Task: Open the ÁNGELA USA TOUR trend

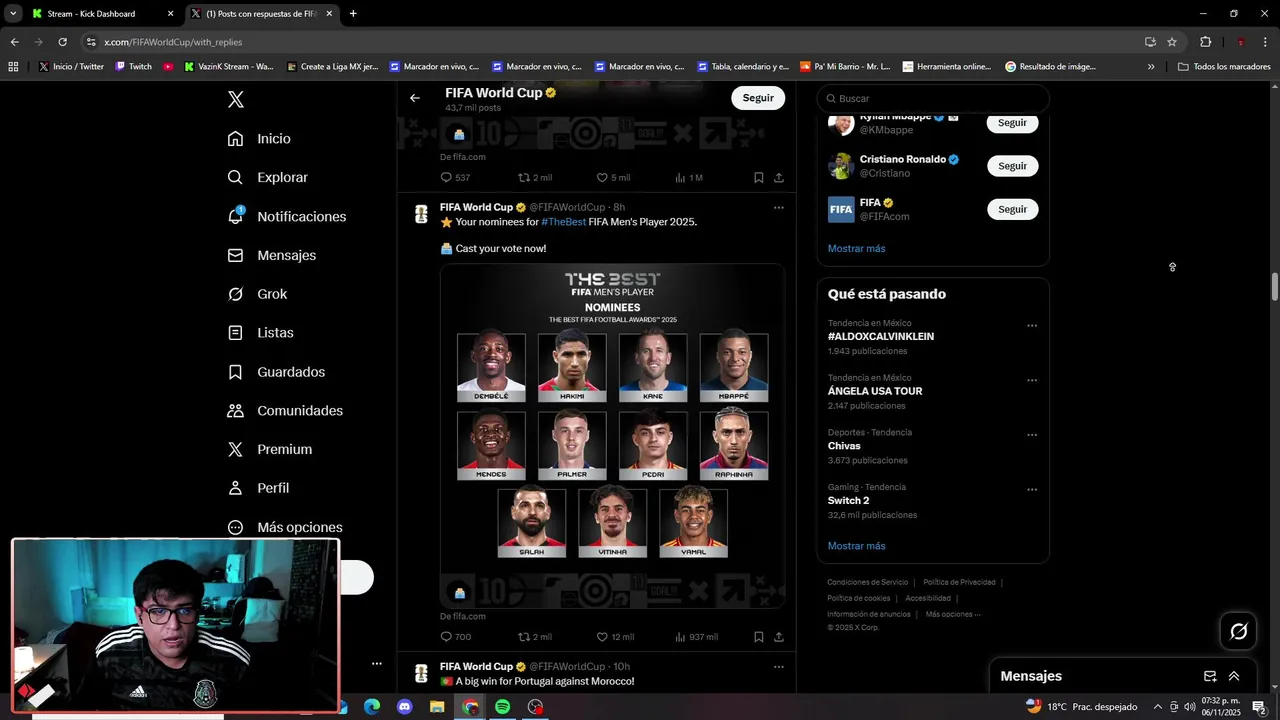Action: 875,391
